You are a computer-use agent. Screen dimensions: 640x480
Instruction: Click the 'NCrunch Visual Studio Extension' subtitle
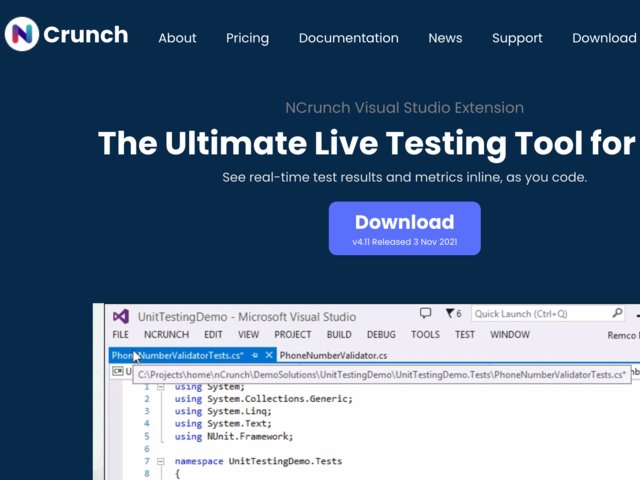(x=404, y=108)
